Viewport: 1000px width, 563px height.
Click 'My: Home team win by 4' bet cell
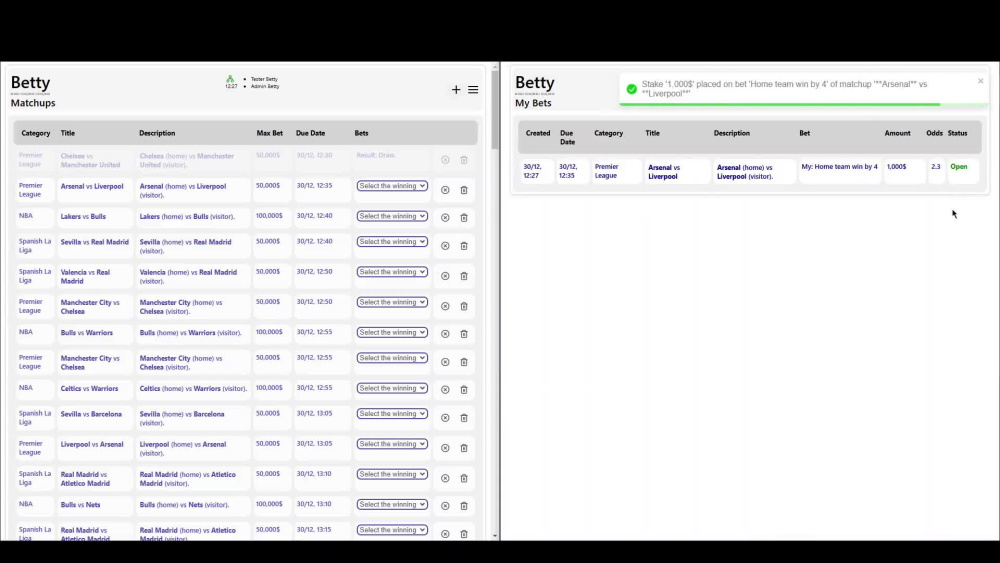coord(839,166)
